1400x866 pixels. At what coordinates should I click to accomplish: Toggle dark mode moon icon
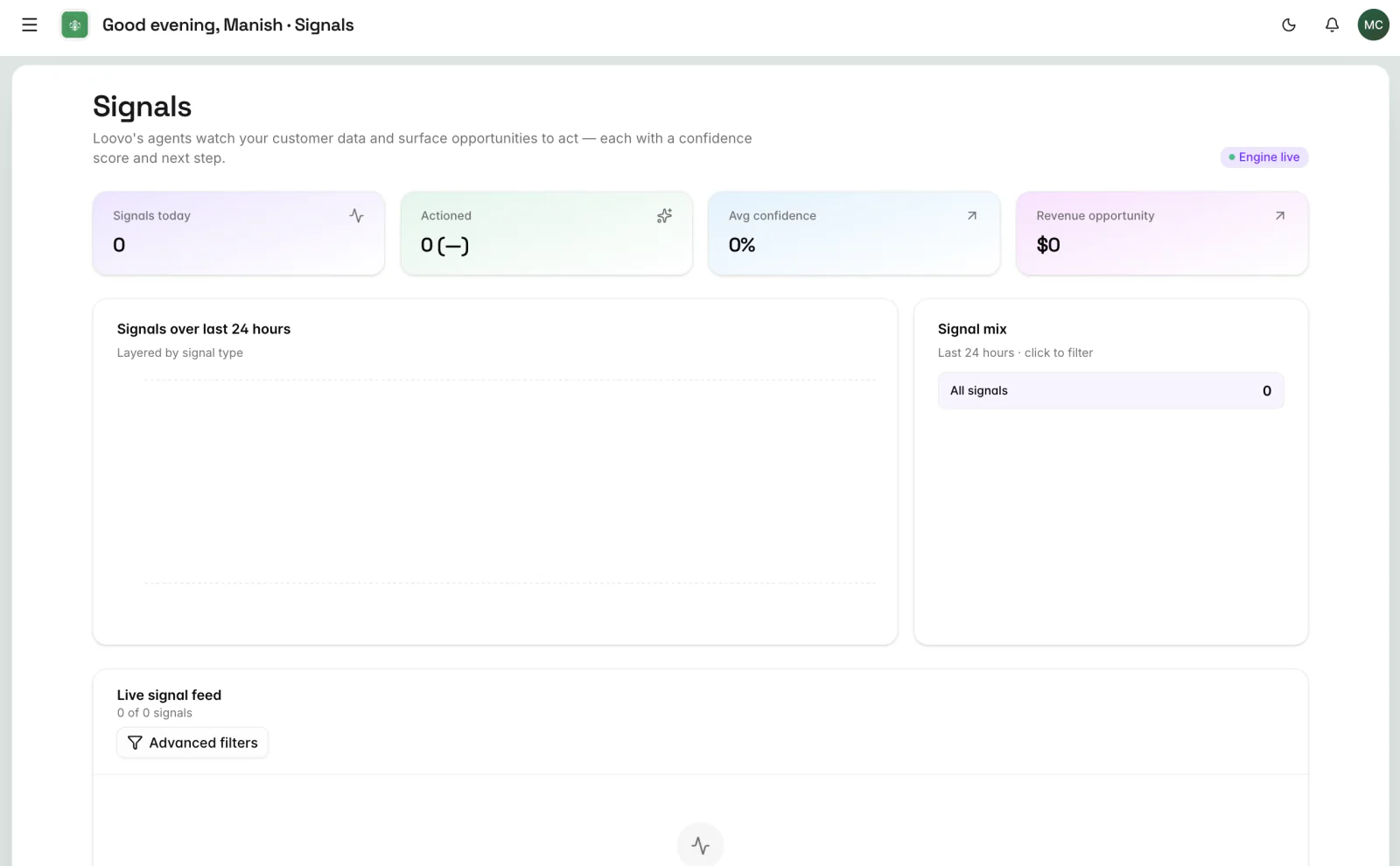1289,25
